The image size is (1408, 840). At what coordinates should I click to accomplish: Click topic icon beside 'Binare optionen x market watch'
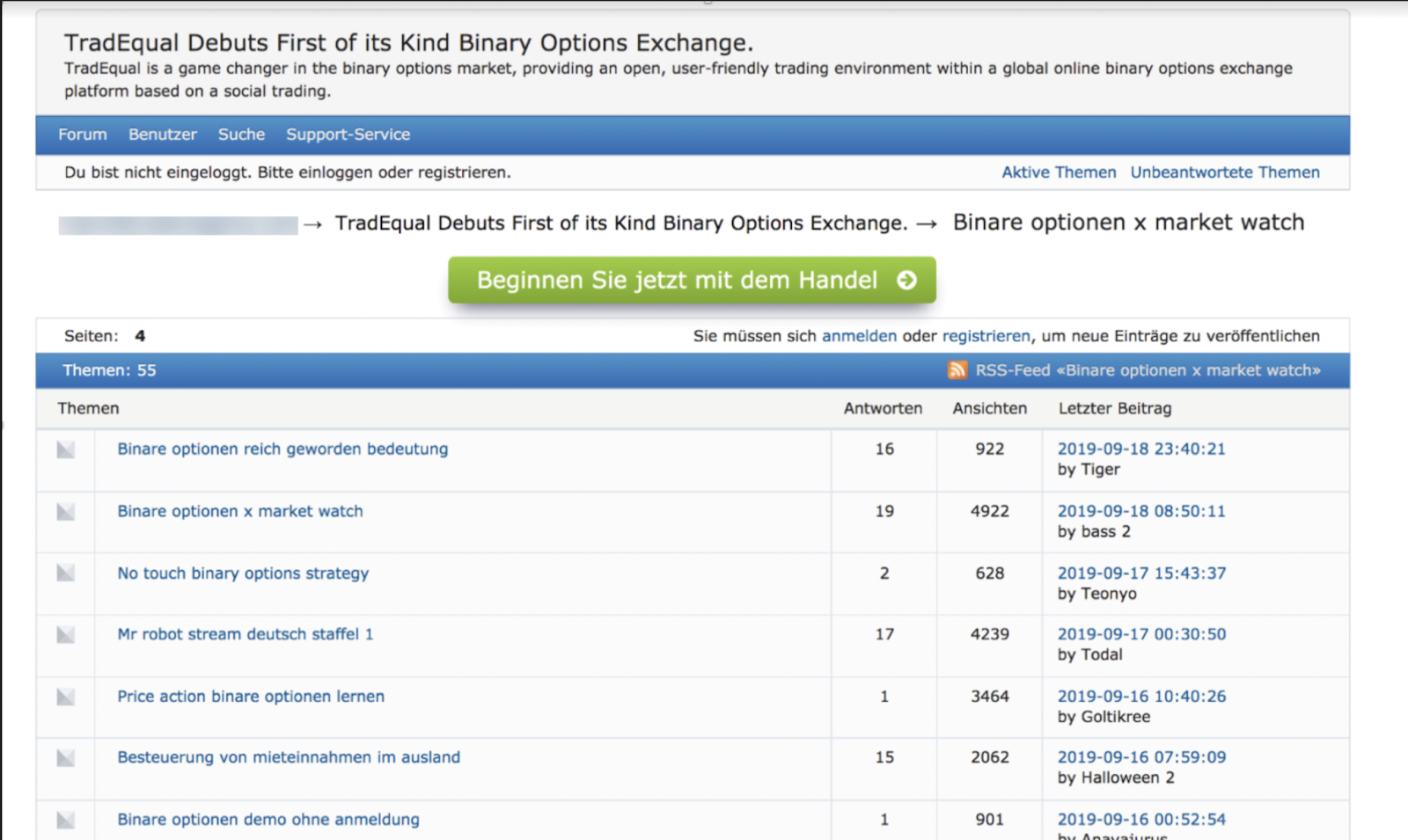66,512
